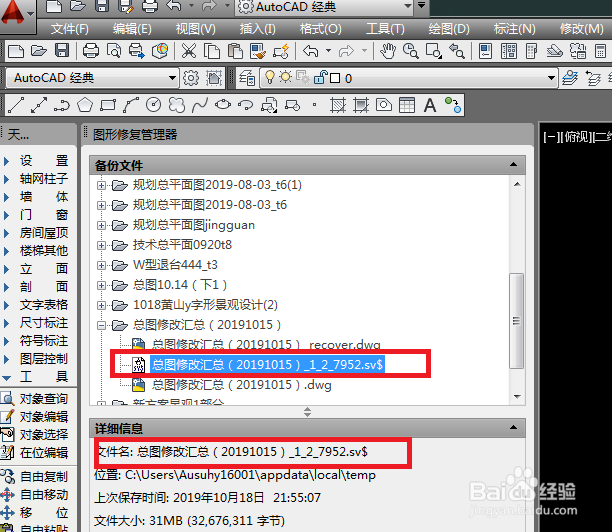Expand 规划总平面图2019-08-03_t6(1) folder
Image resolution: width=612 pixels, height=532 pixels.
coord(101,185)
